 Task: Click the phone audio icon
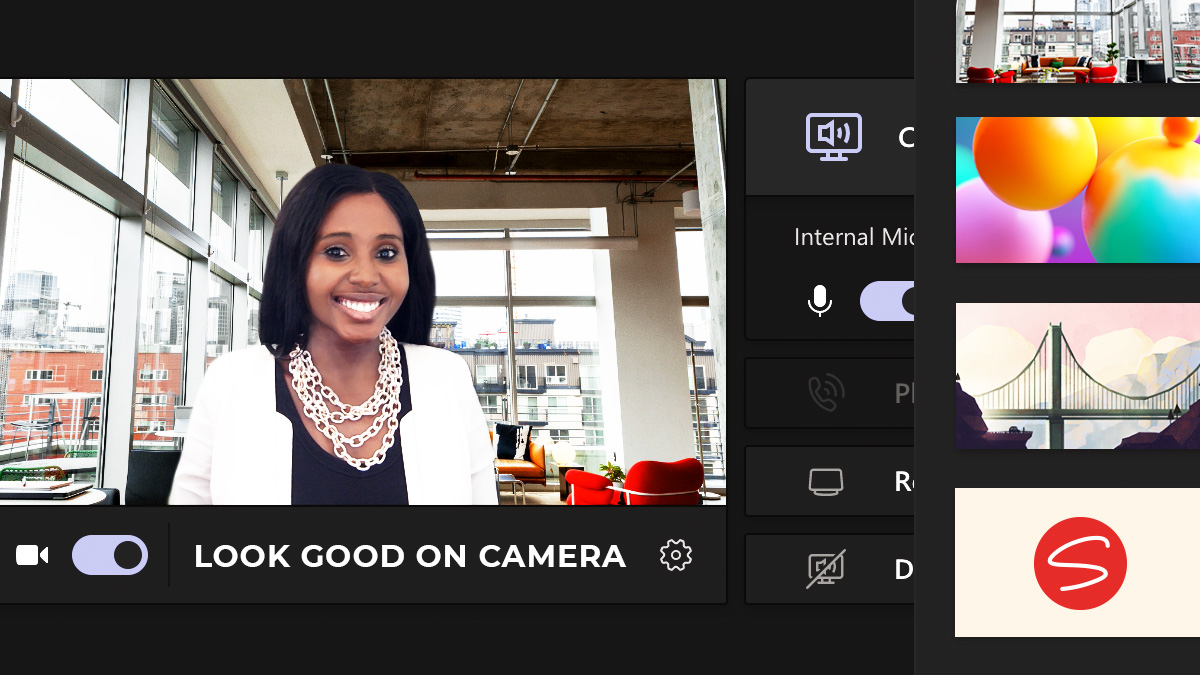pyautogui.click(x=826, y=394)
